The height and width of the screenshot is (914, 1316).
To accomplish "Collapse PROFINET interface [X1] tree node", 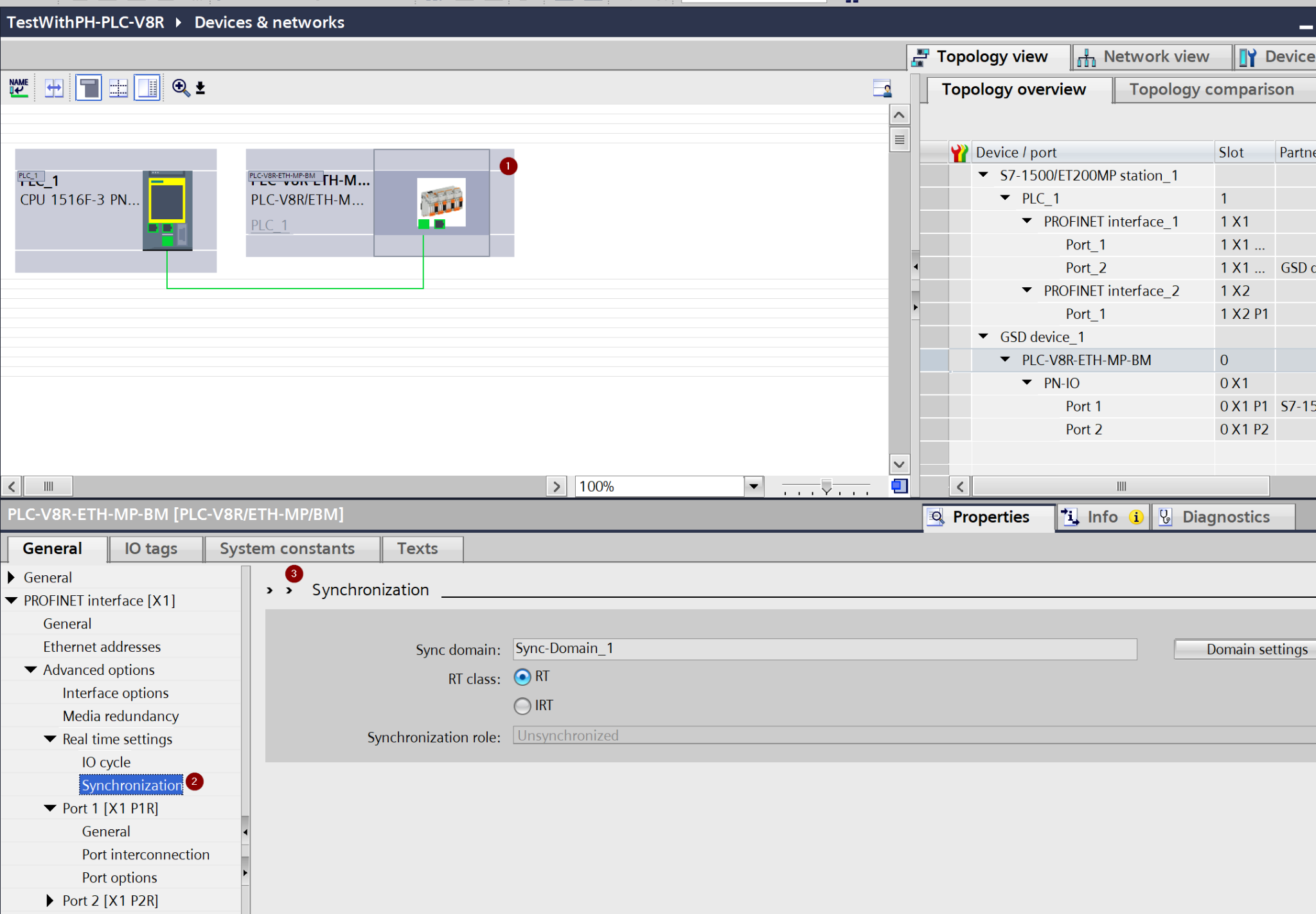I will click(12, 600).
